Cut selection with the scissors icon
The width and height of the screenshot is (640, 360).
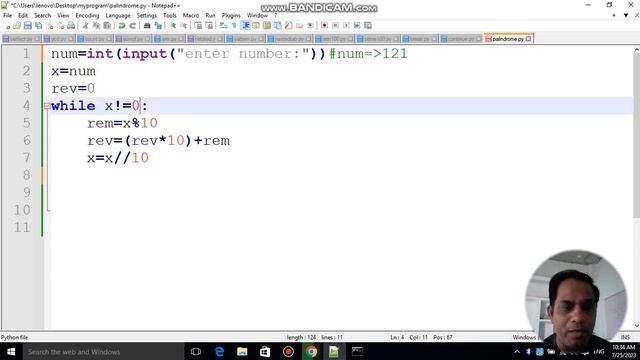[85, 25]
